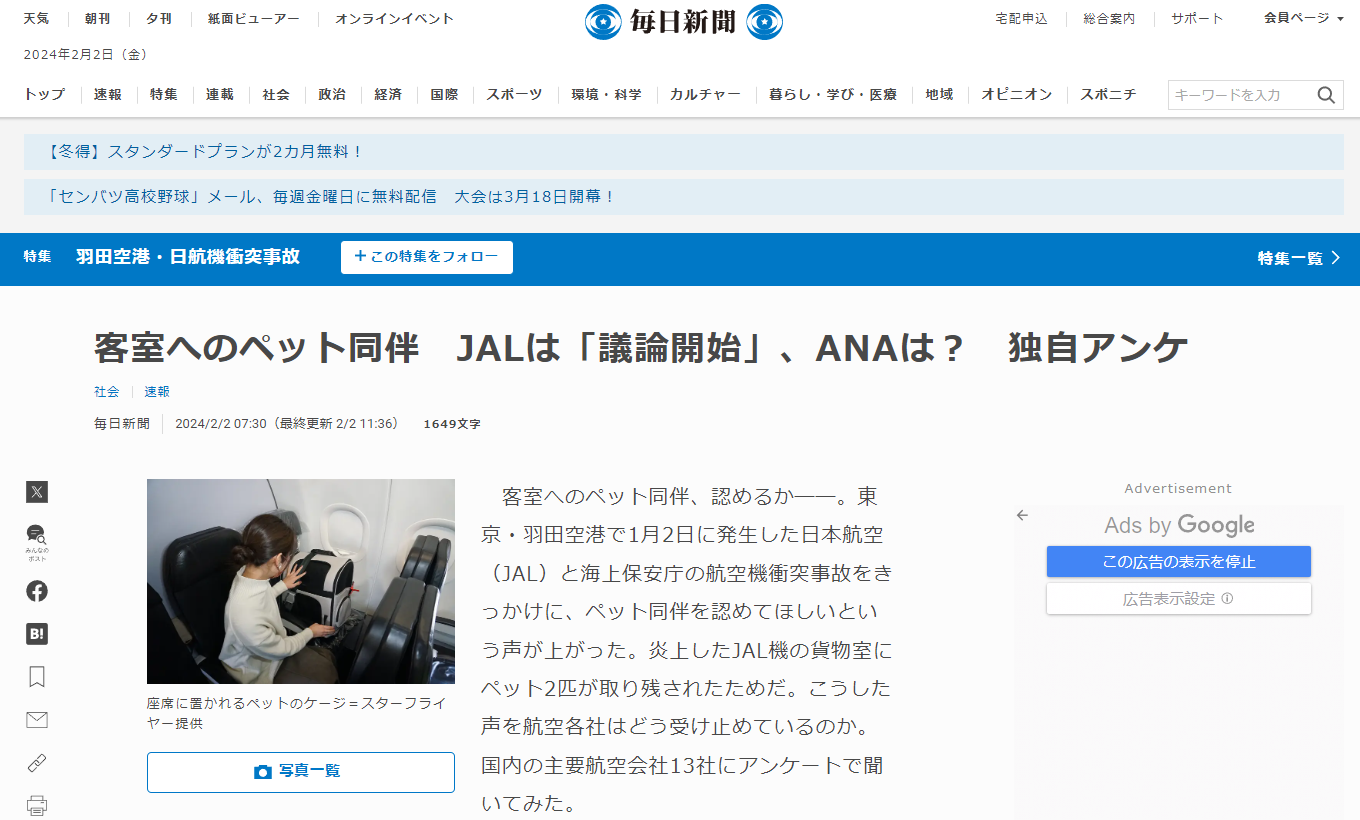Open 経済 navigation item
This screenshot has height=820, width=1360.
388,94
